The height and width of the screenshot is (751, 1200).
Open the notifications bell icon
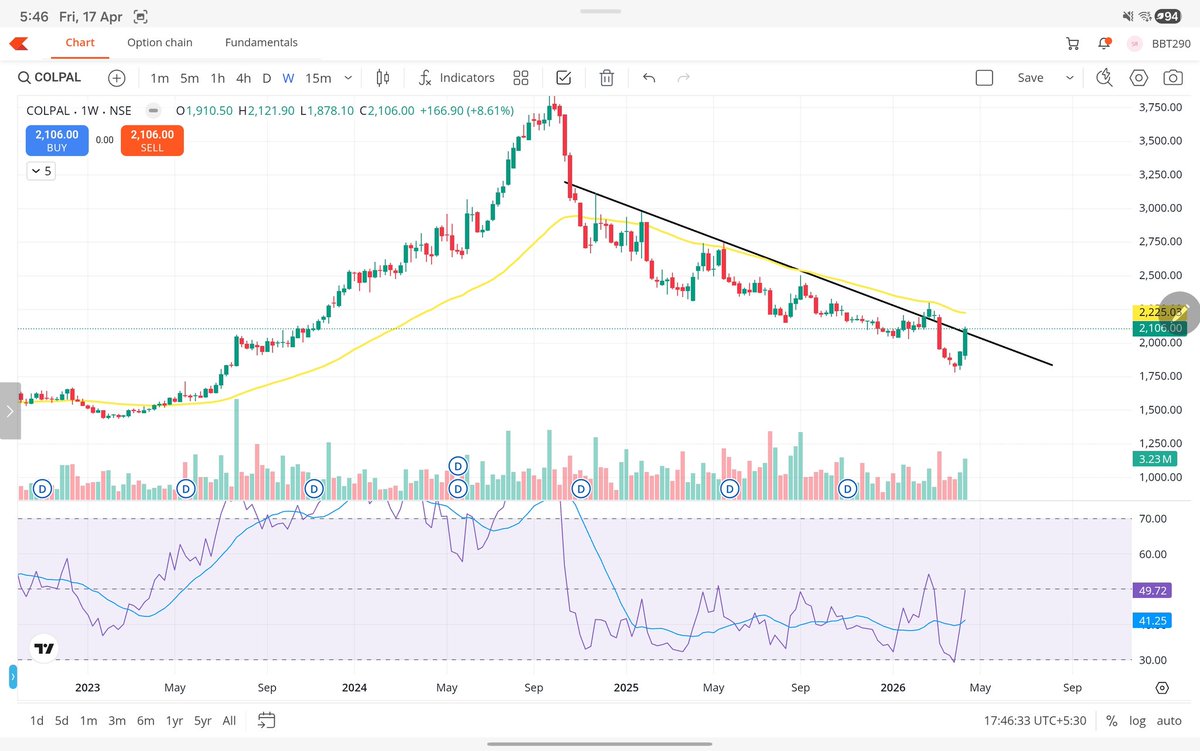pyautogui.click(x=1104, y=43)
